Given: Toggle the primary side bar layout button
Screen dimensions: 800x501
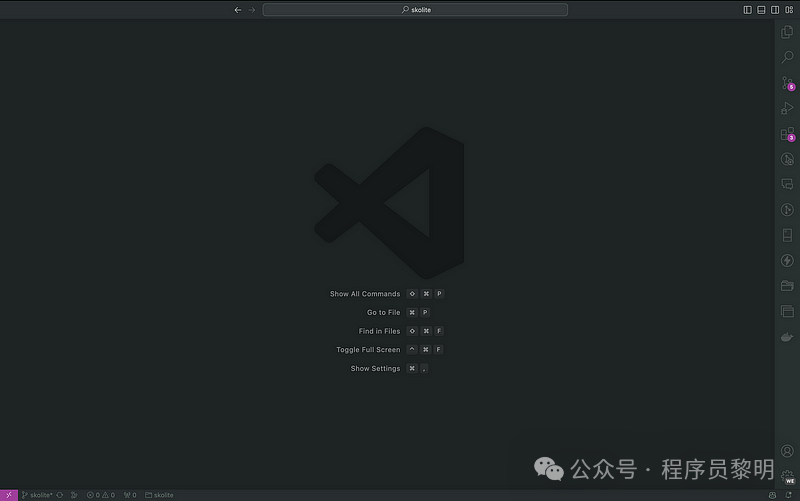Looking at the screenshot, I should point(747,10).
